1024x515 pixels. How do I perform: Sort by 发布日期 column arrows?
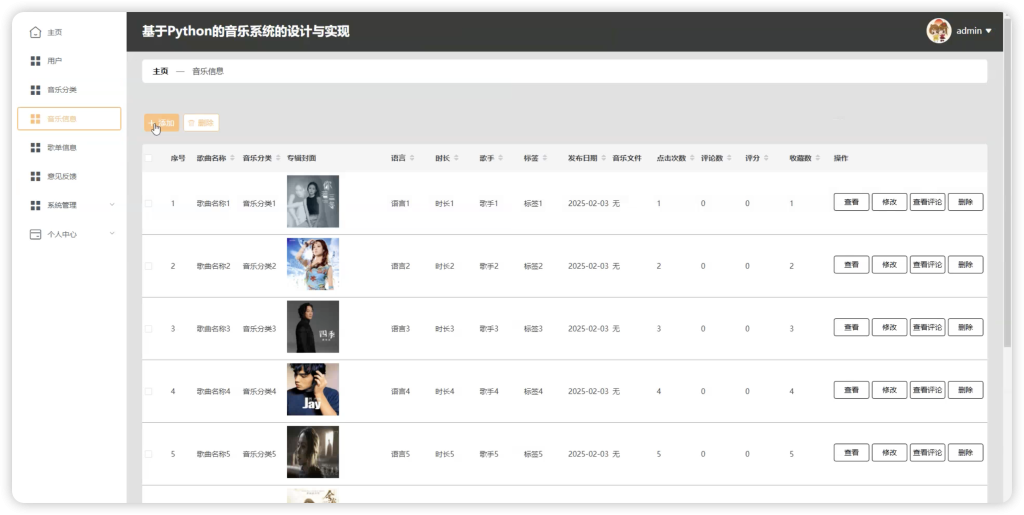point(603,158)
